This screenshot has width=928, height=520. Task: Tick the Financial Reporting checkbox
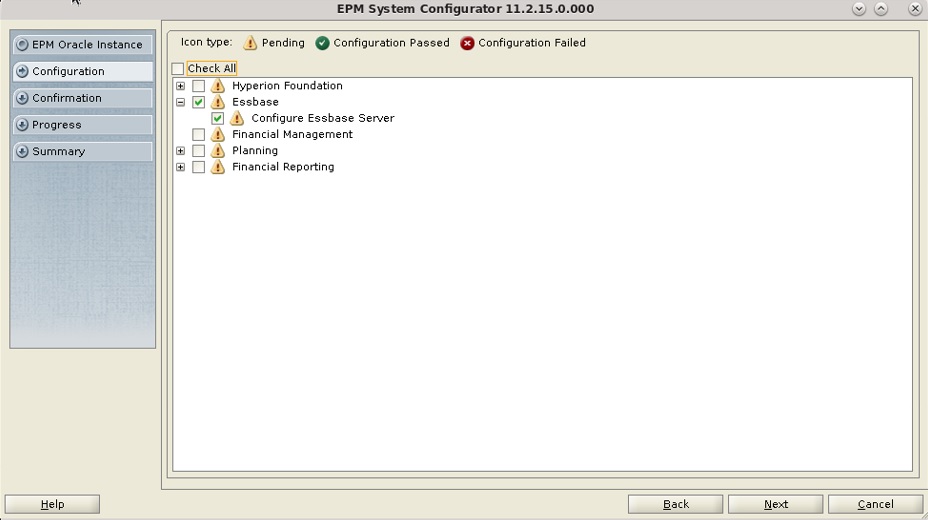click(198, 167)
